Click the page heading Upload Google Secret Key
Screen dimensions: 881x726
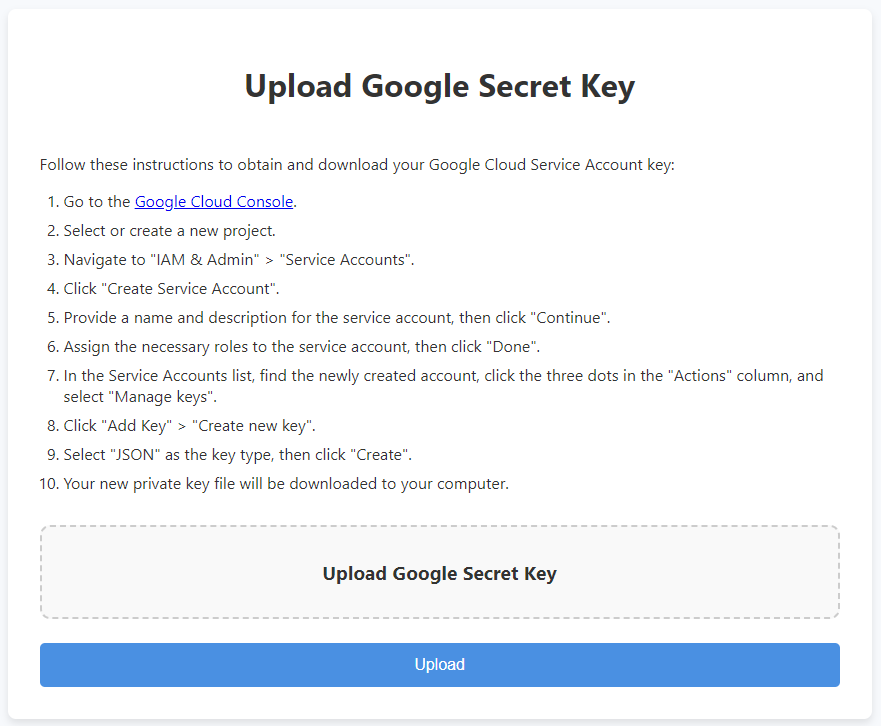click(439, 86)
